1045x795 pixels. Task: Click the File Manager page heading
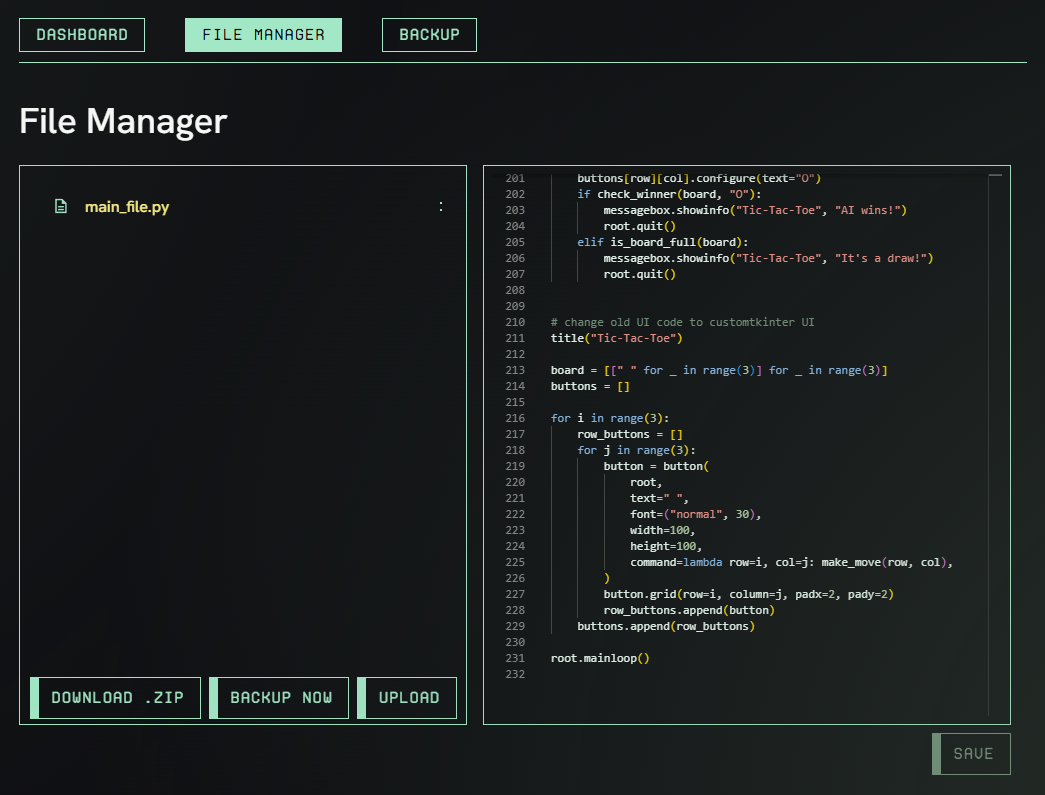(121, 121)
